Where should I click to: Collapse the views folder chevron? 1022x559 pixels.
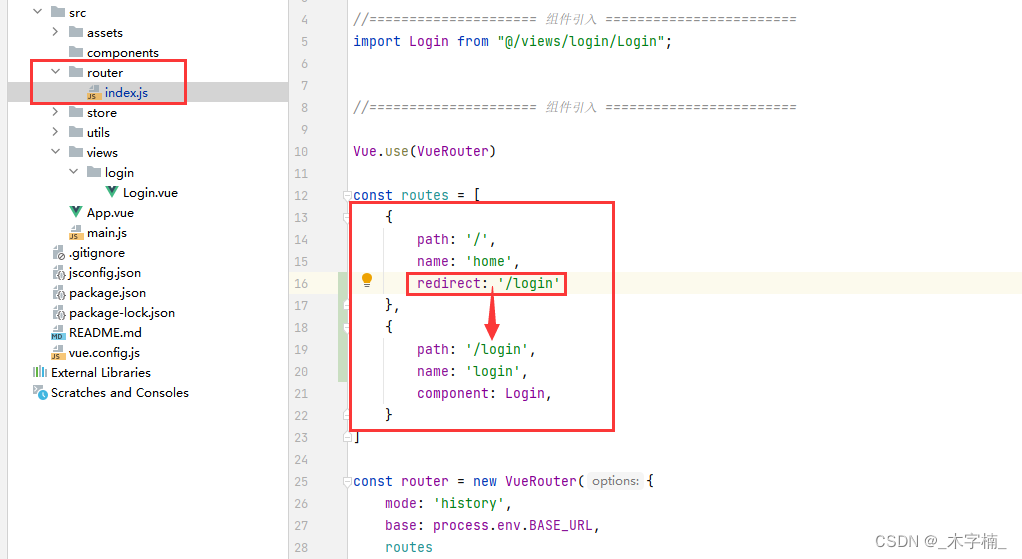(55, 151)
